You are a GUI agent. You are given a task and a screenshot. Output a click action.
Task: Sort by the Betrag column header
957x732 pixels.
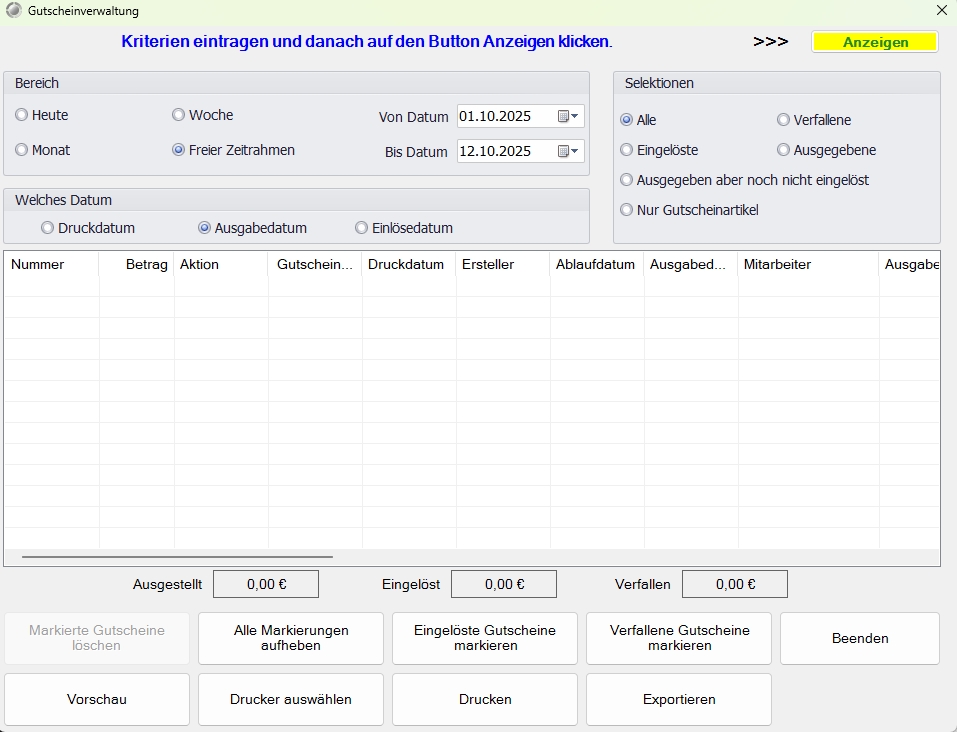click(x=137, y=264)
